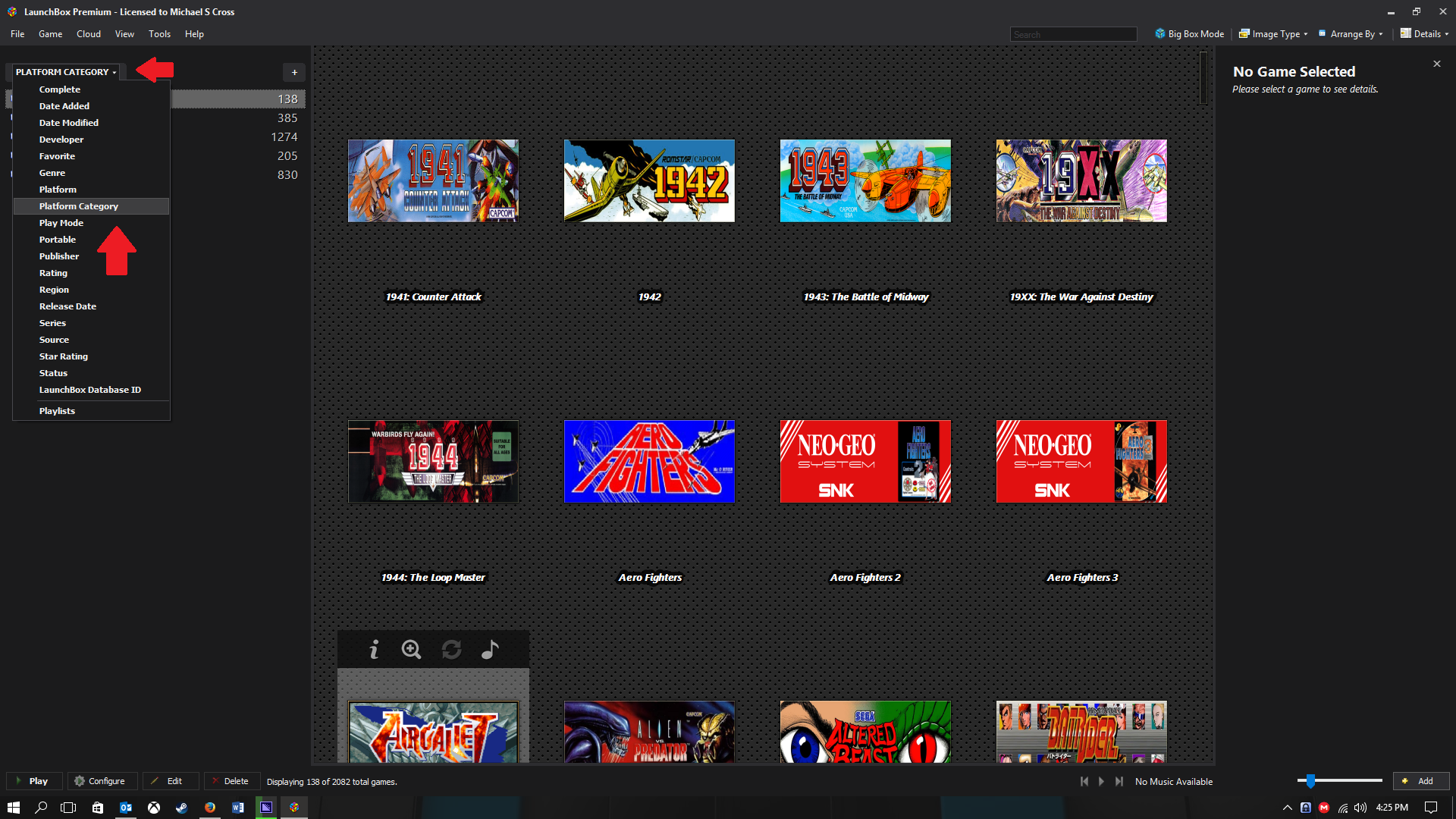The height and width of the screenshot is (819, 1456).
Task: Open the Details dropdown
Action: 1424,34
